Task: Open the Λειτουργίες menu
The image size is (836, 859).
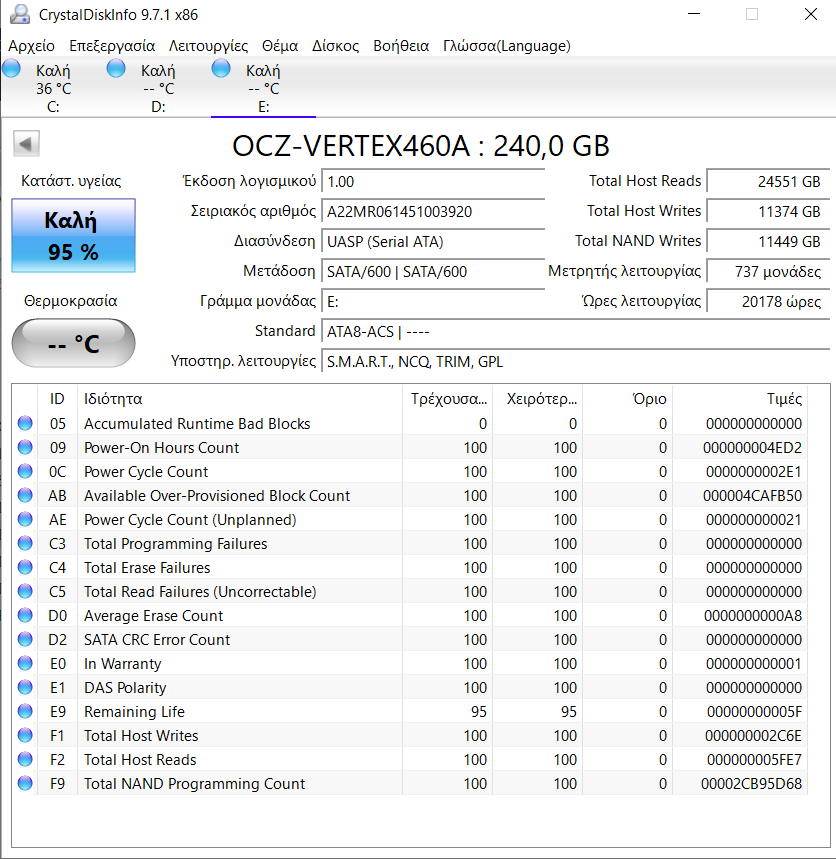Action: [x=208, y=46]
